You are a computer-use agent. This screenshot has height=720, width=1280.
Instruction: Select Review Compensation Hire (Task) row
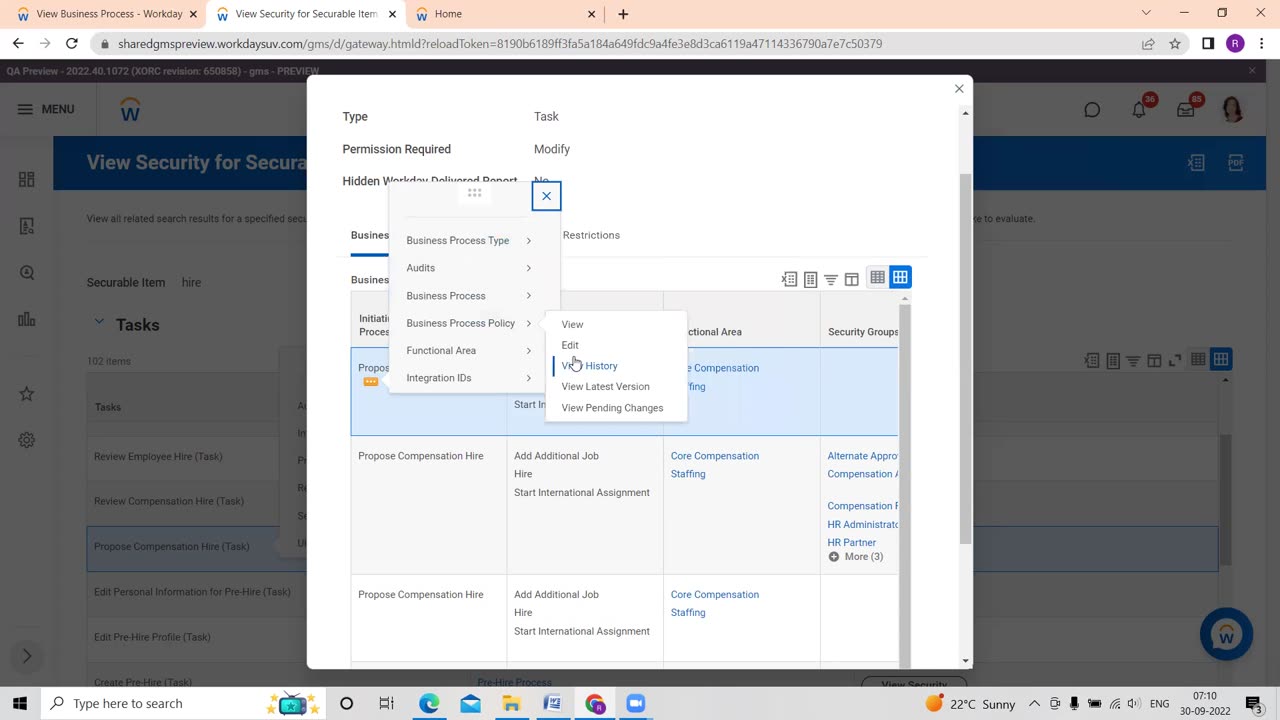[x=169, y=502]
